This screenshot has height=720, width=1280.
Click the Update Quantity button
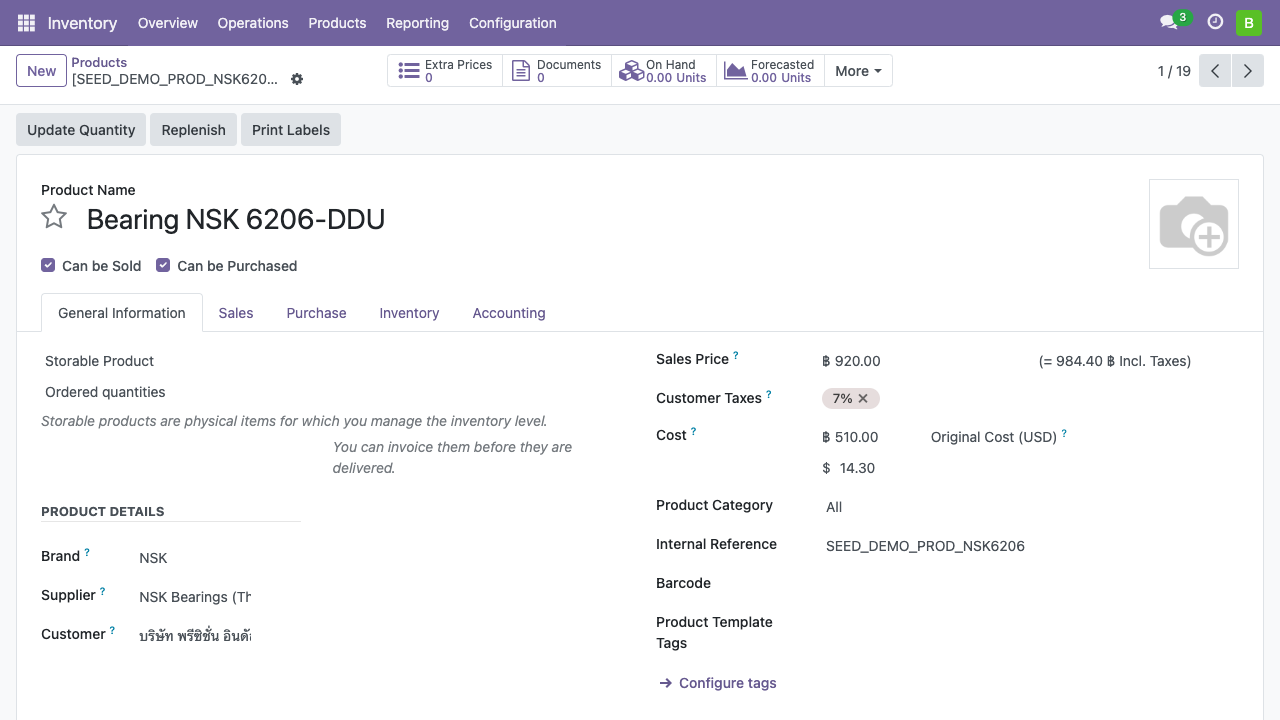coord(81,130)
